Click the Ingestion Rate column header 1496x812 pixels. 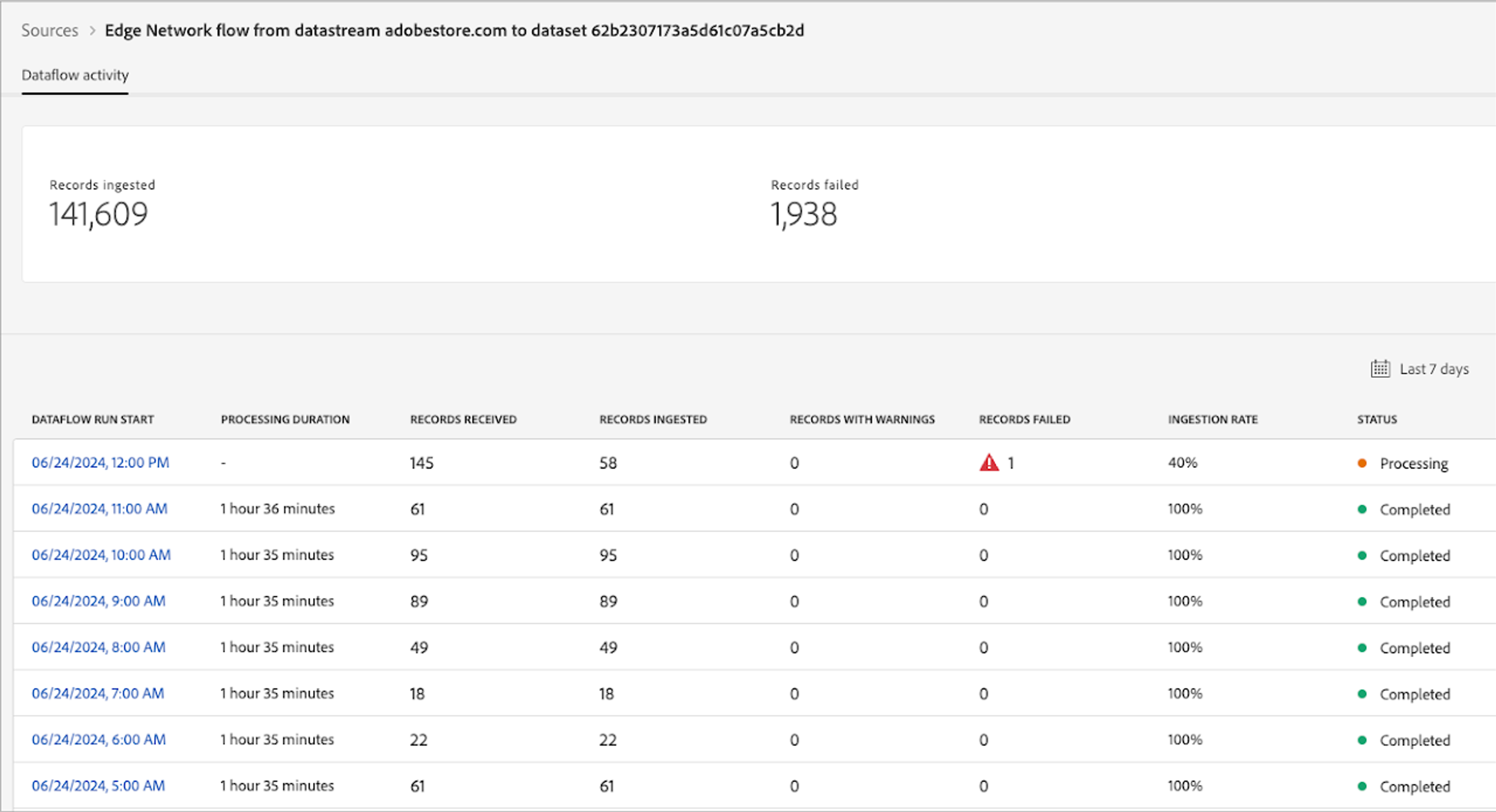point(1213,420)
